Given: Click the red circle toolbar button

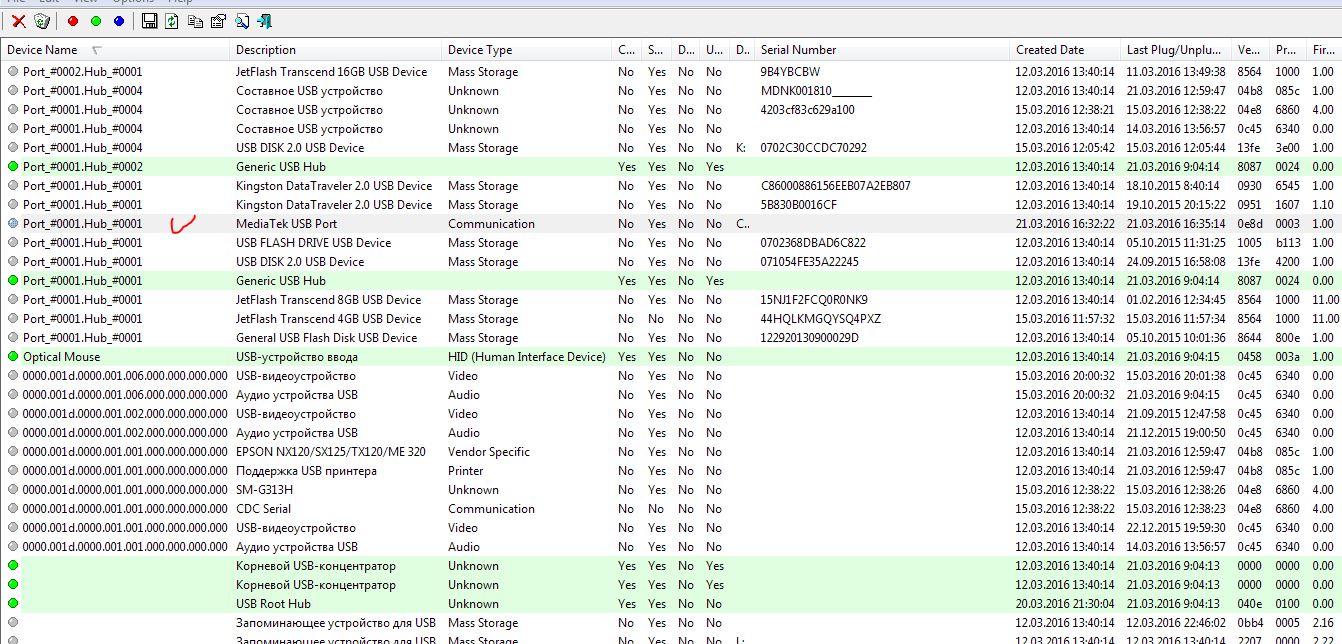Looking at the screenshot, I should (73, 21).
